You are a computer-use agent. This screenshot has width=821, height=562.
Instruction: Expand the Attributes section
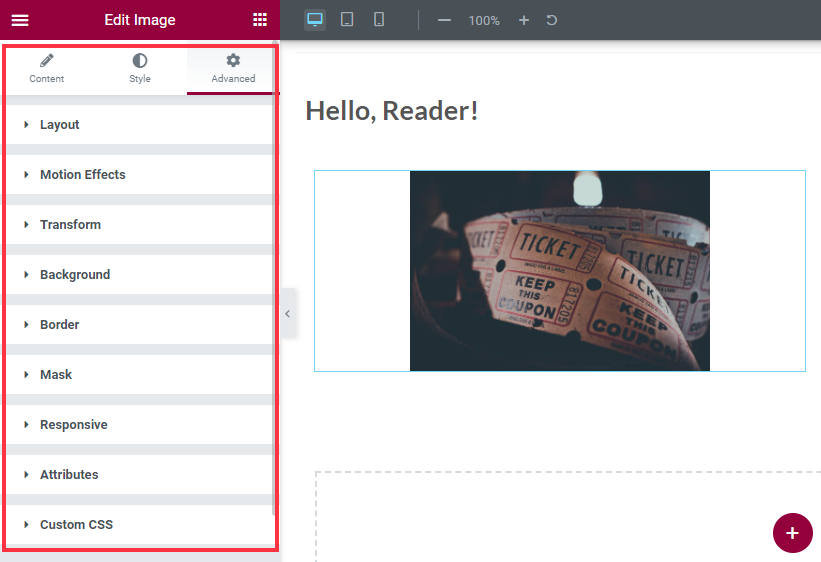point(140,475)
